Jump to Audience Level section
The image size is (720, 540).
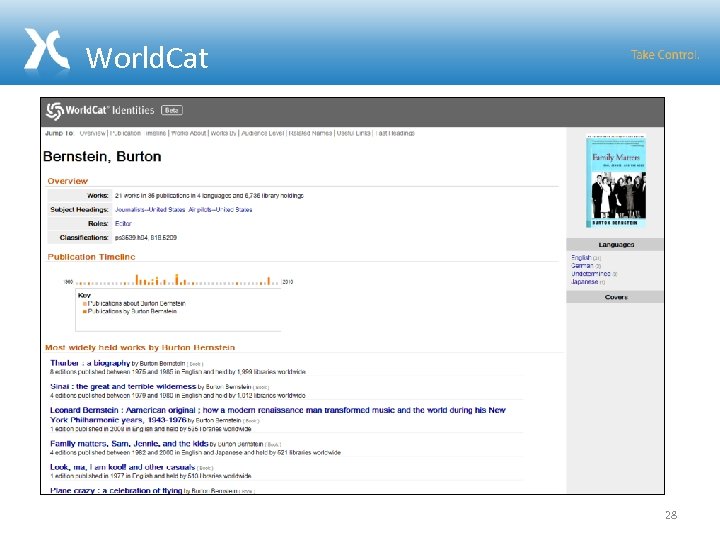pos(263,133)
